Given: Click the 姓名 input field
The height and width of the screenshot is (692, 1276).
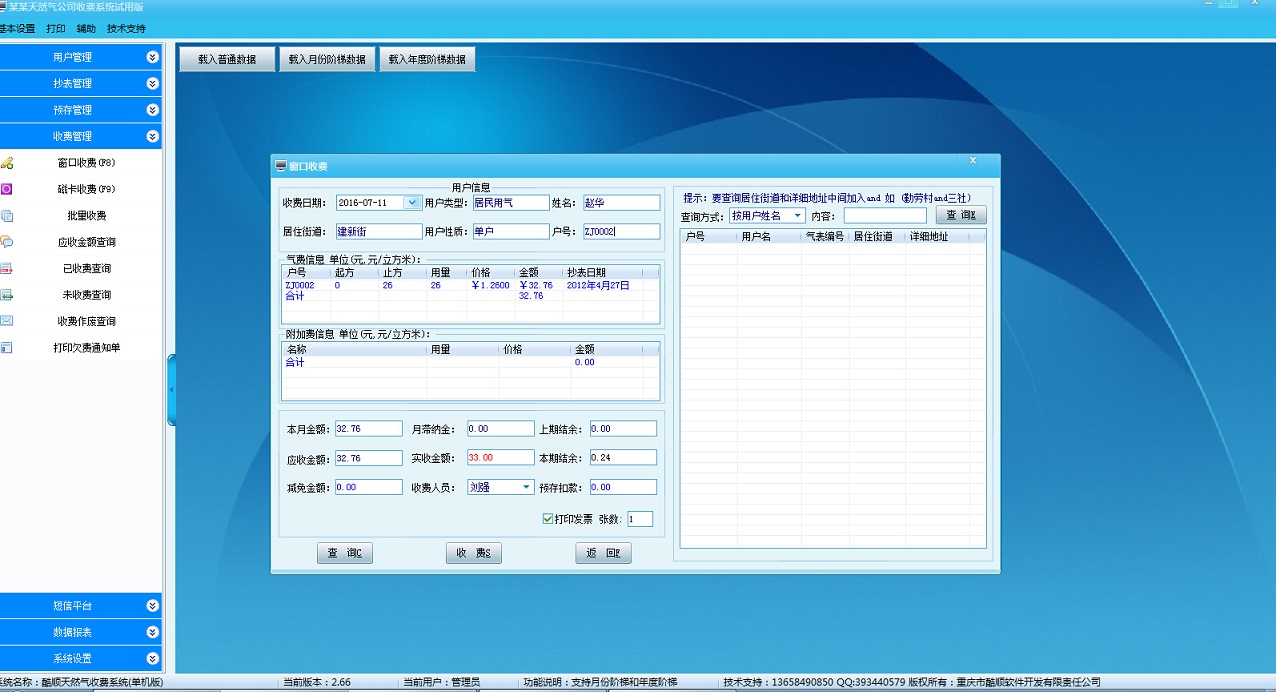Looking at the screenshot, I should [x=620, y=202].
